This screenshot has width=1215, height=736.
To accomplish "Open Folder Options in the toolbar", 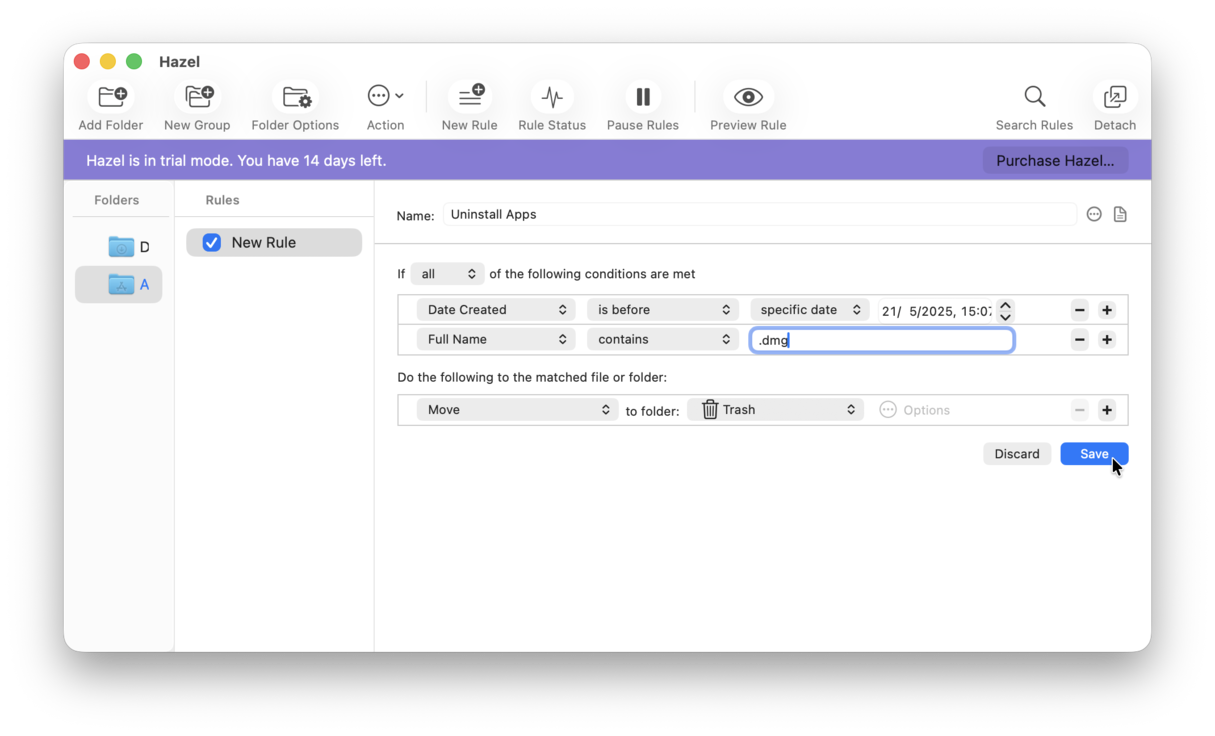I will pyautogui.click(x=296, y=97).
